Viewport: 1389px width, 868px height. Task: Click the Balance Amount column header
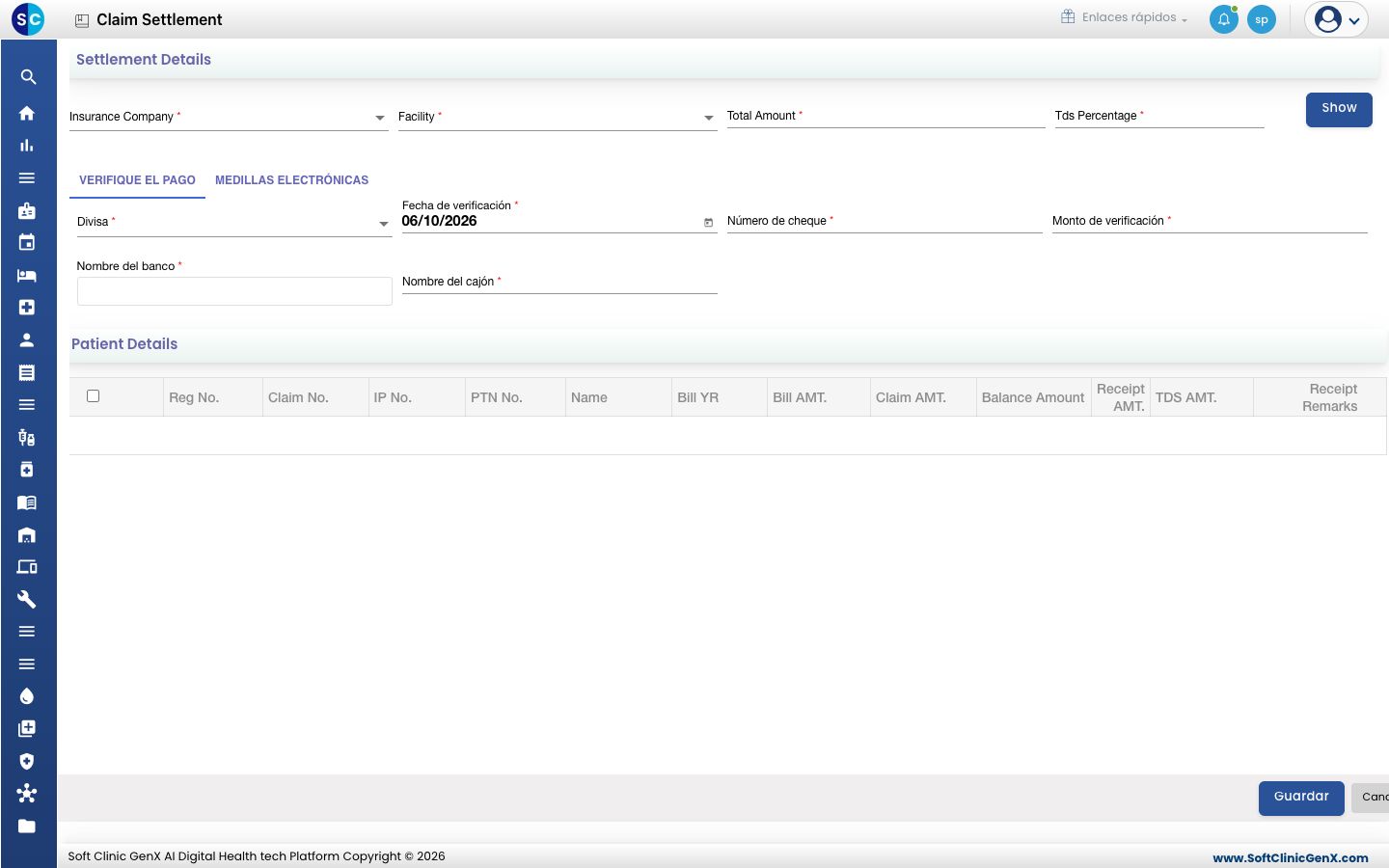tap(1033, 397)
